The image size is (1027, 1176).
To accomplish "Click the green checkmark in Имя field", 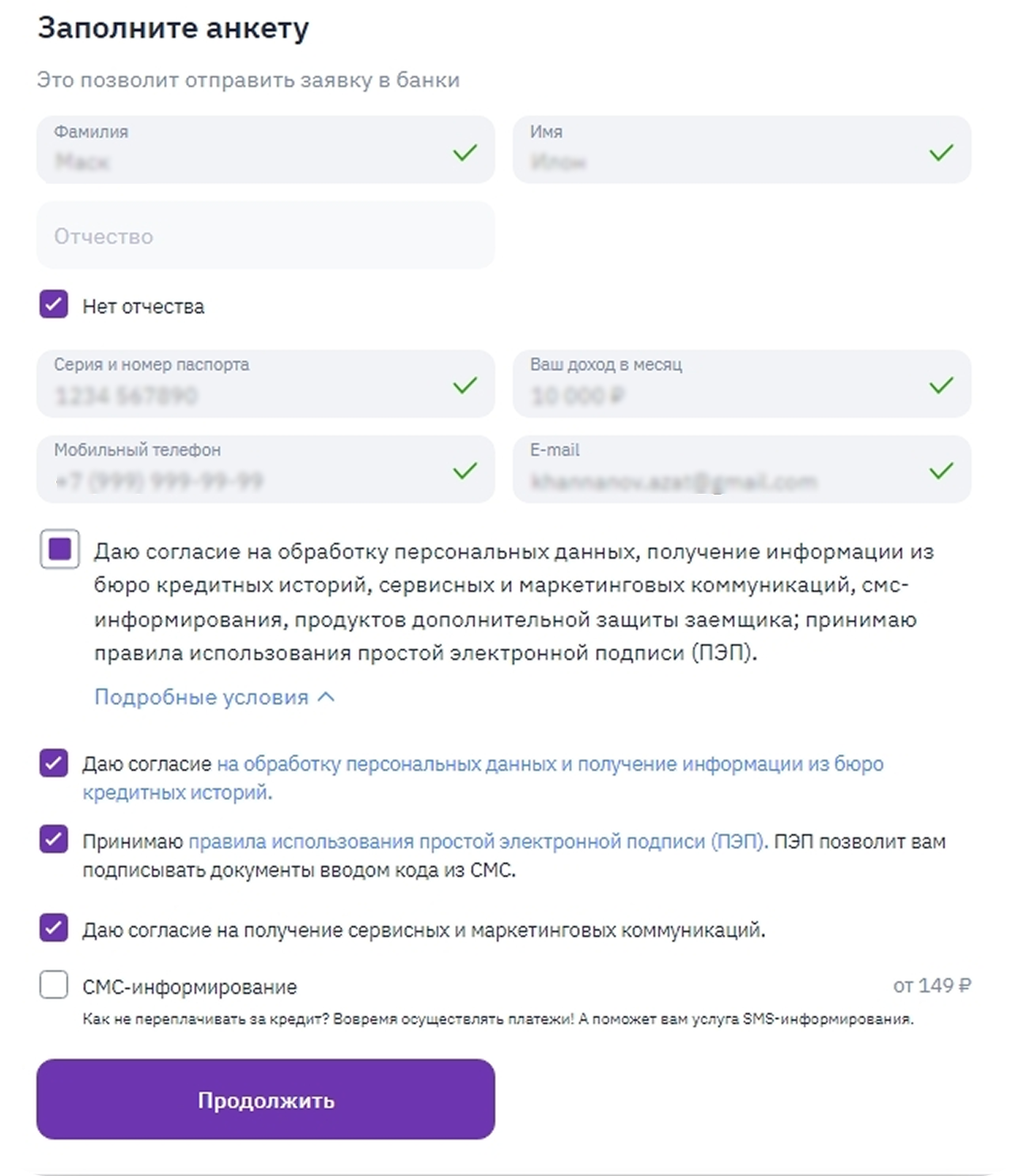I will coord(941,152).
